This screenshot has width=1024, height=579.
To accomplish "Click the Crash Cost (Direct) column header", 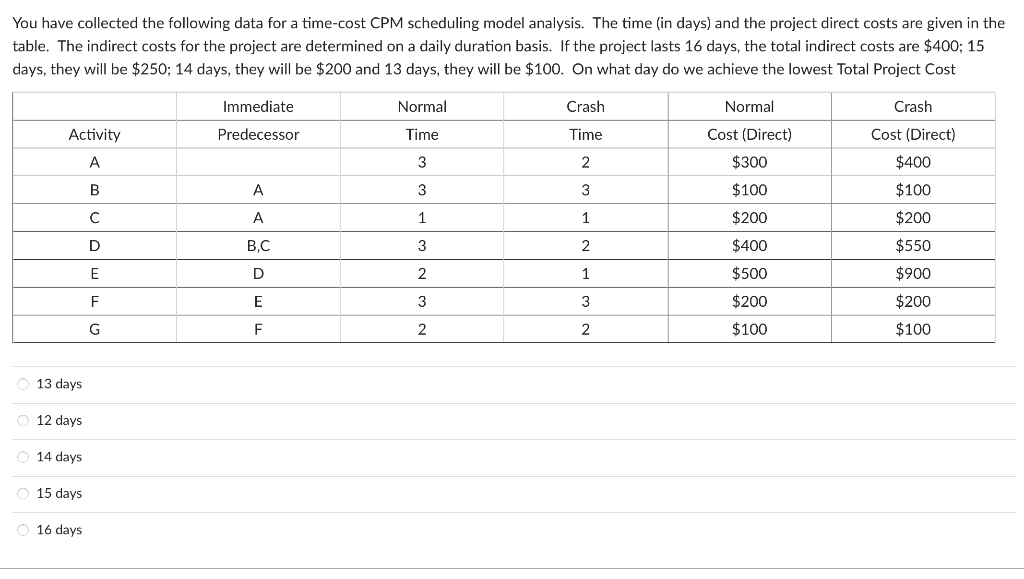I will tap(911, 120).
